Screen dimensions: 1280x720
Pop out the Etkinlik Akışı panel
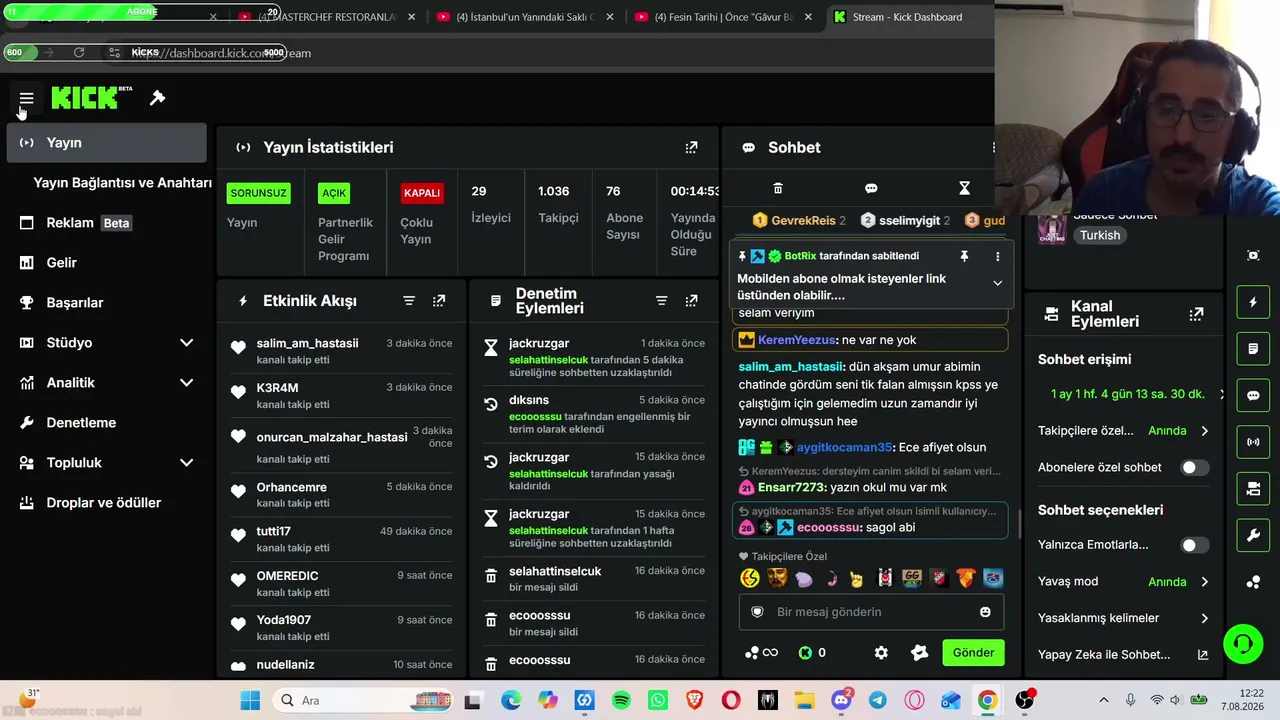[x=439, y=301]
